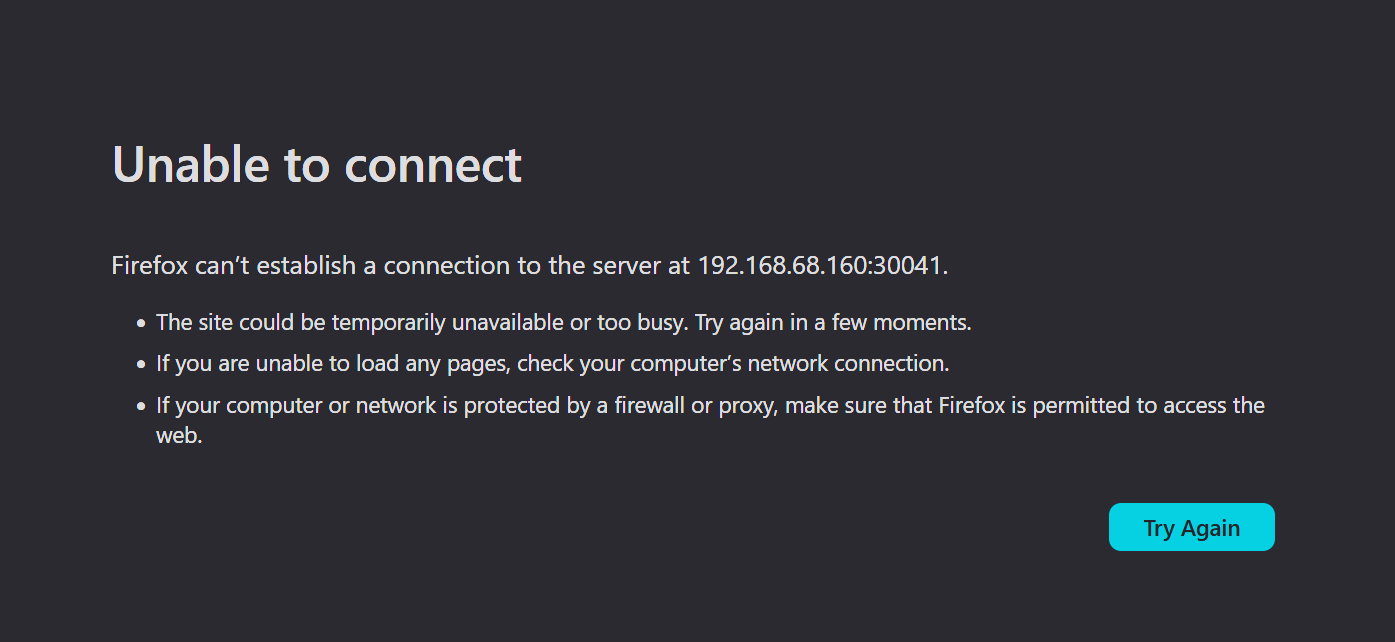The height and width of the screenshot is (642, 1395).
Task: Click the "Unable to connect" heading
Action: click(x=316, y=165)
